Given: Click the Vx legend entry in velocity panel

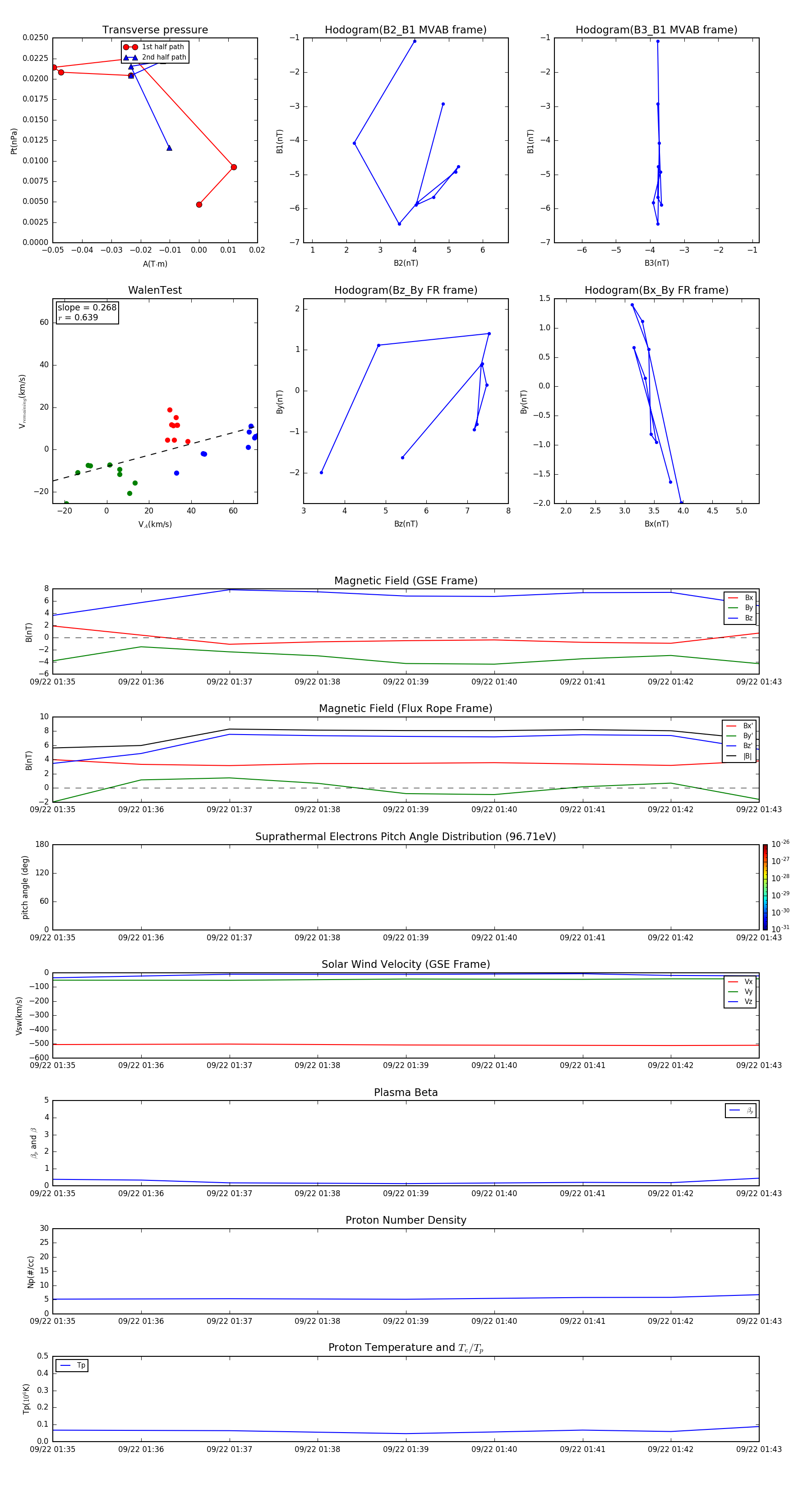Looking at the screenshot, I should pyautogui.click(x=740, y=981).
